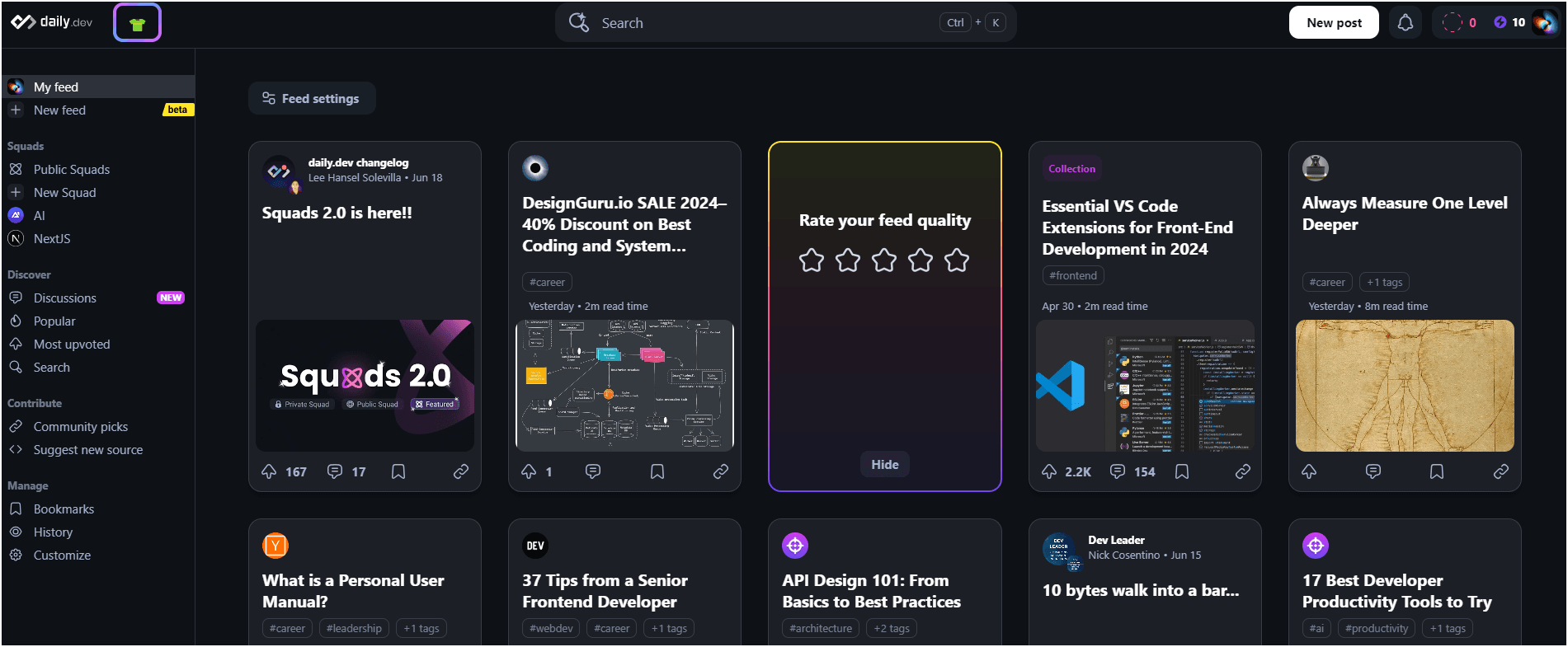The image size is (1568, 647).
Task: View reading streak counter showing 0
Action: (x=1459, y=23)
